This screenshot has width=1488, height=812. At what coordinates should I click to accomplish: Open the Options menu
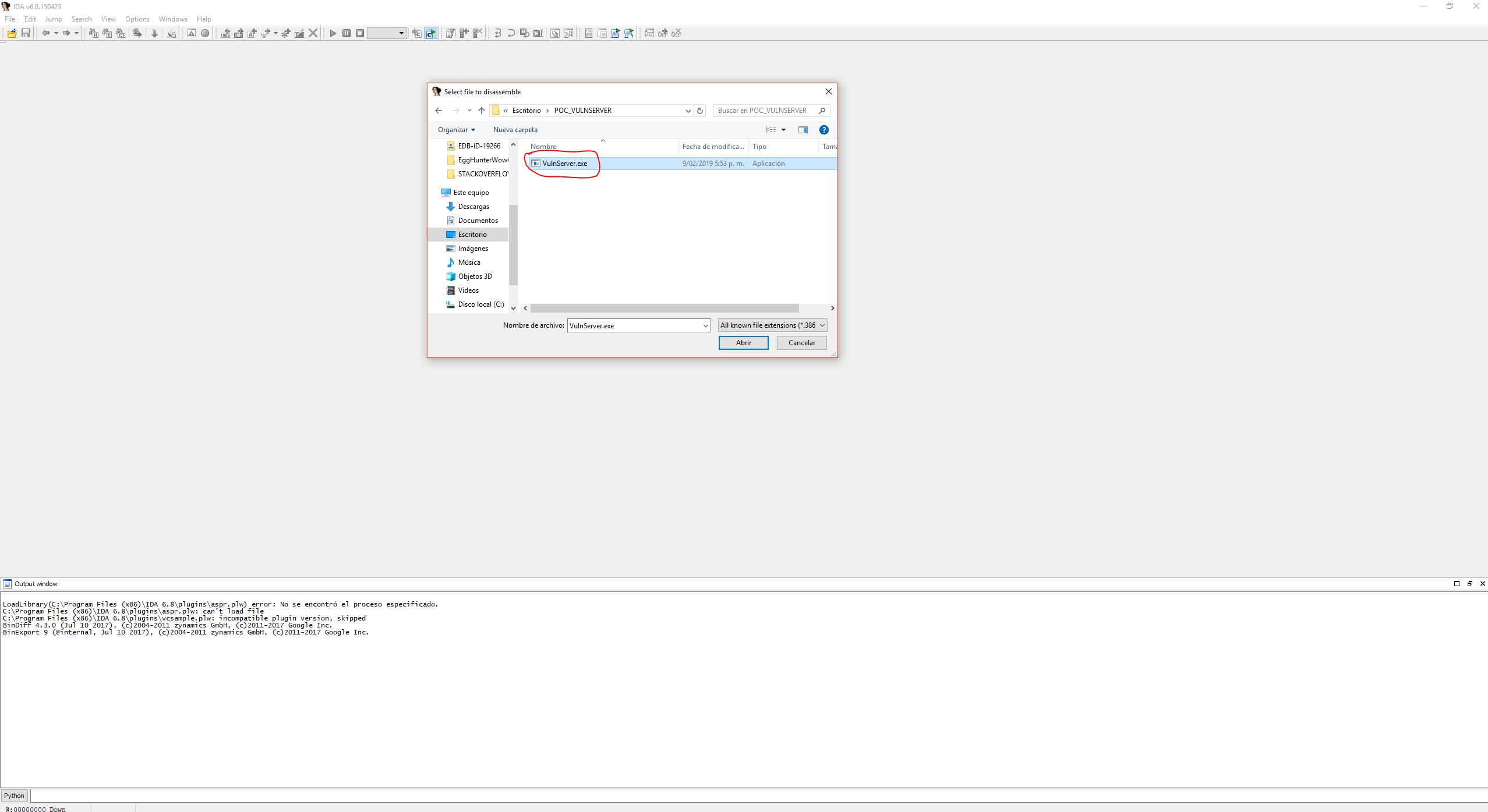137,19
